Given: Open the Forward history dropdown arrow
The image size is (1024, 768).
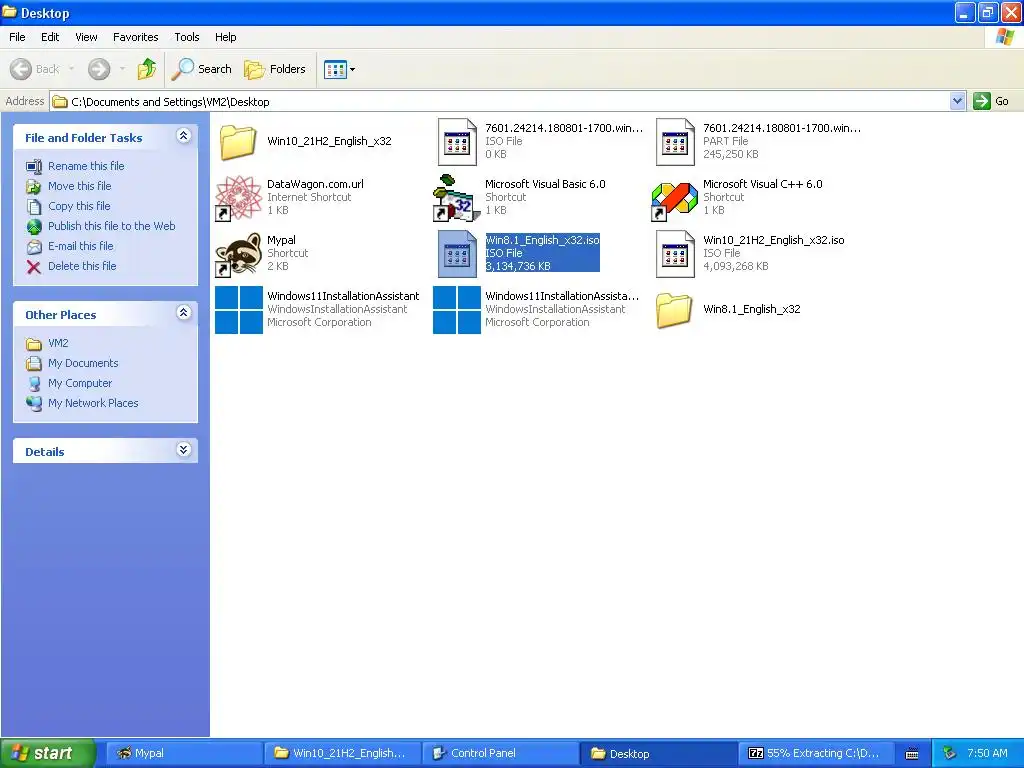Looking at the screenshot, I should point(122,69).
